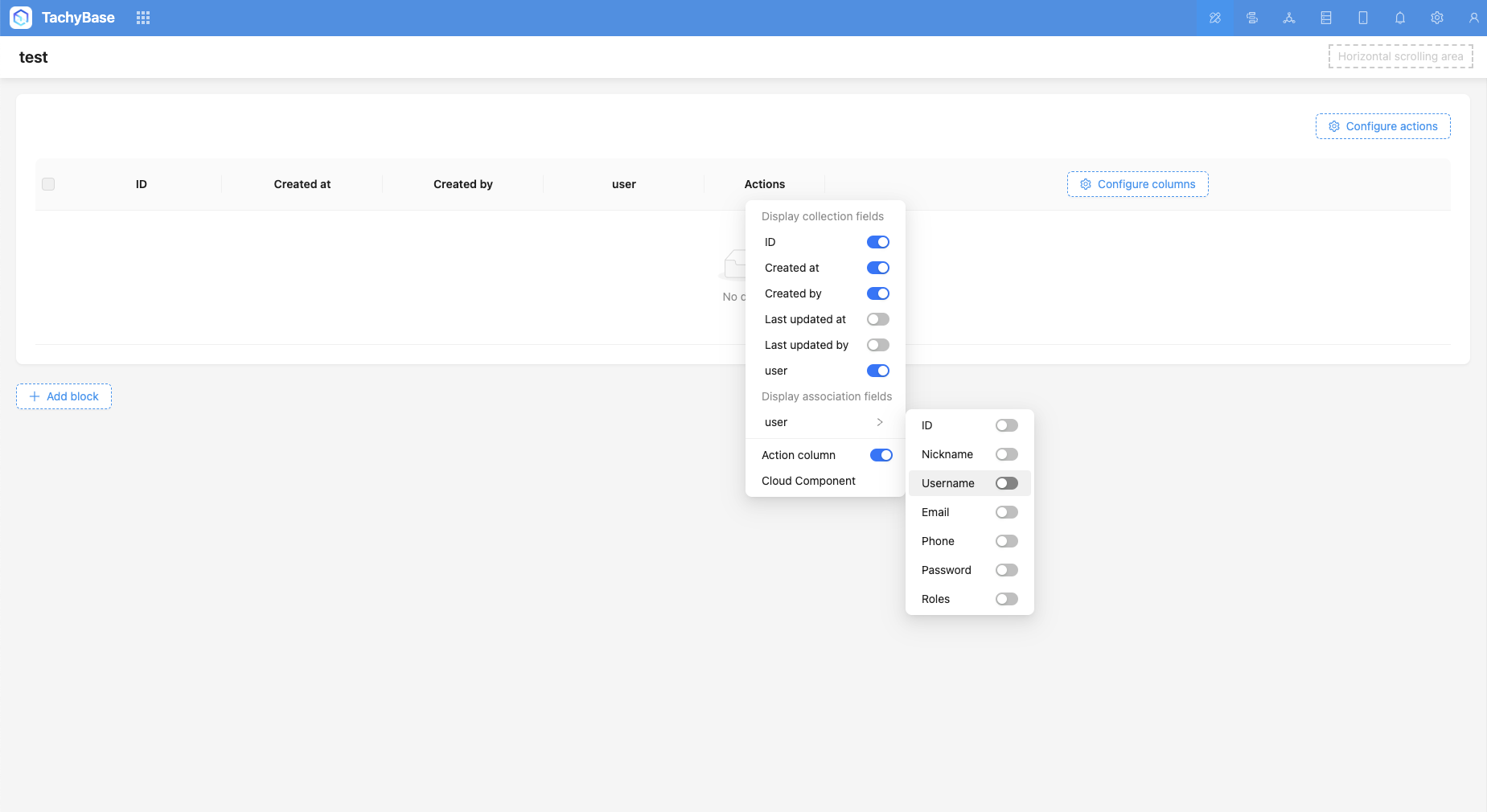Click Email entry in association submenu
This screenshot has height=812, width=1487.
pos(970,512)
